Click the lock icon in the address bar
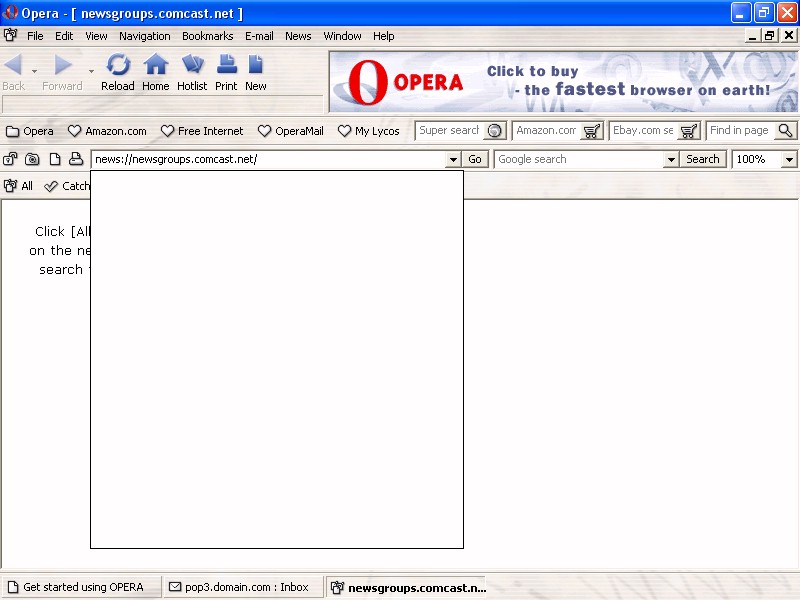The width and height of the screenshot is (800, 600). 10,159
